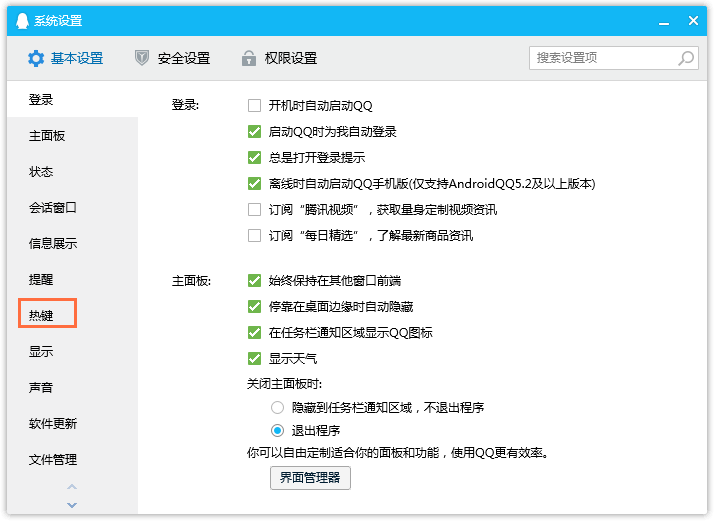Uncheck 始终保持在其他窗口前端

(x=254, y=280)
